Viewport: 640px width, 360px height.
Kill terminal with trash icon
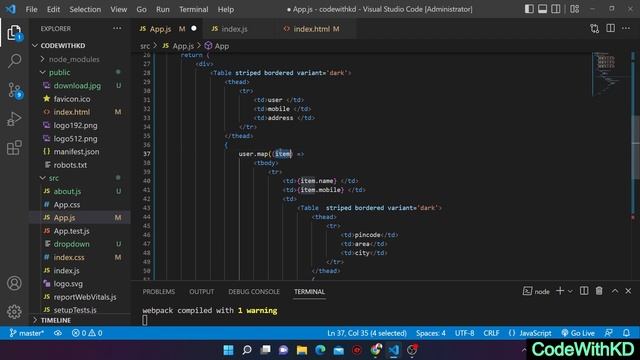(x=599, y=291)
